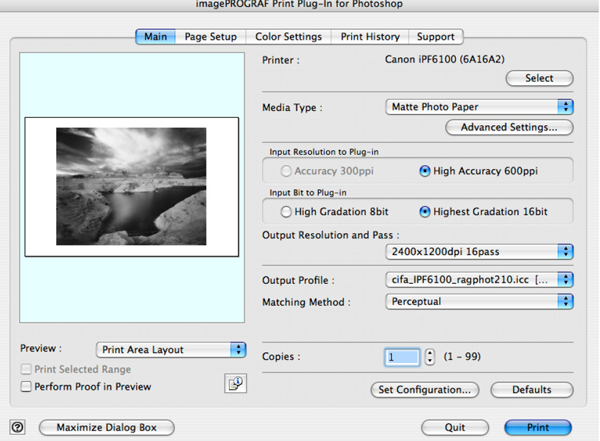Open the Output Profile dropdown
600x441 pixels.
pyautogui.click(x=479, y=280)
